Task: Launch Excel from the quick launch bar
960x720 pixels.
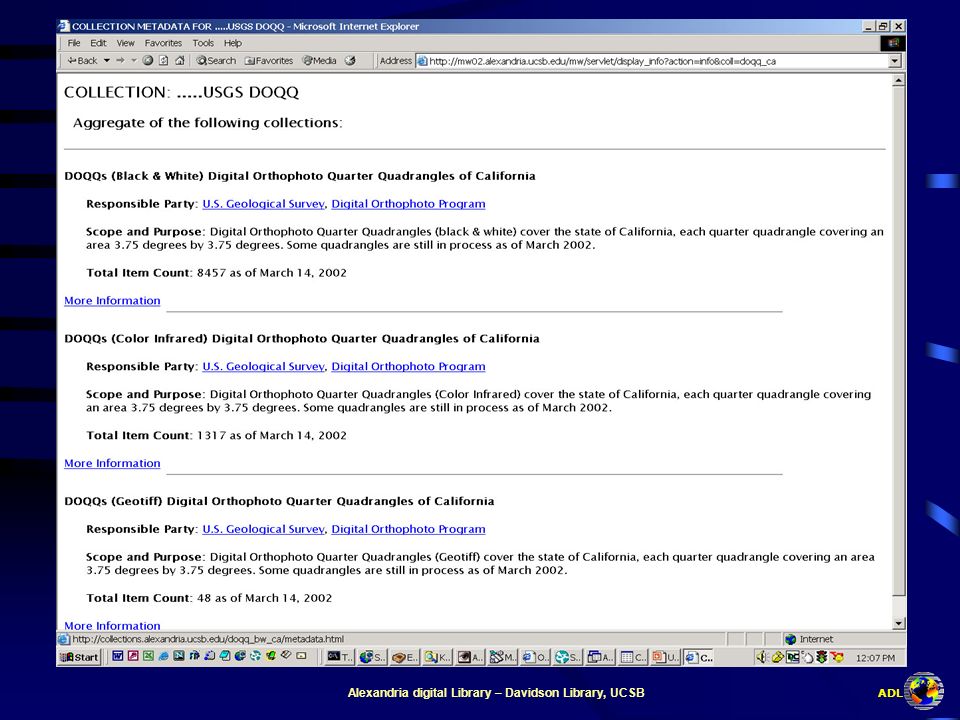Action: pyautogui.click(x=148, y=656)
